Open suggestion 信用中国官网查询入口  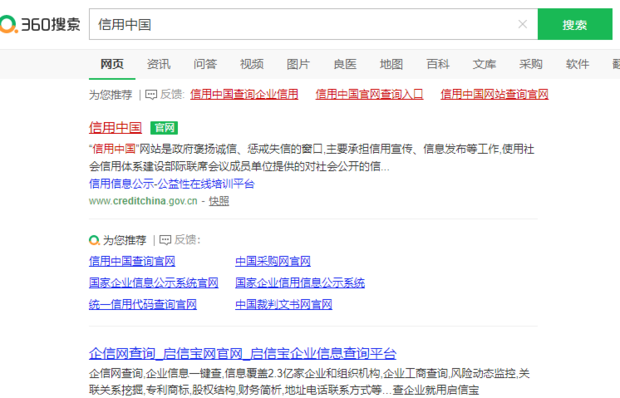click(369, 94)
